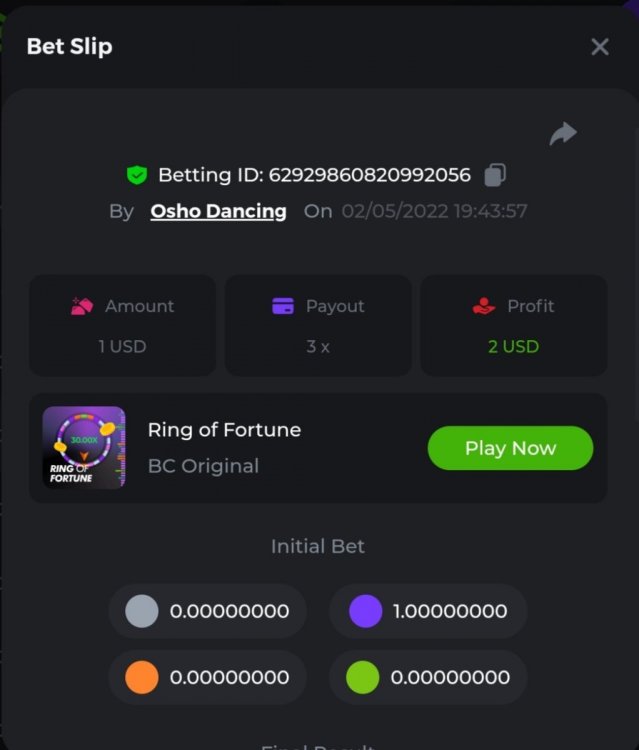
Task: Click the 2 USD profit value
Action: point(513,347)
